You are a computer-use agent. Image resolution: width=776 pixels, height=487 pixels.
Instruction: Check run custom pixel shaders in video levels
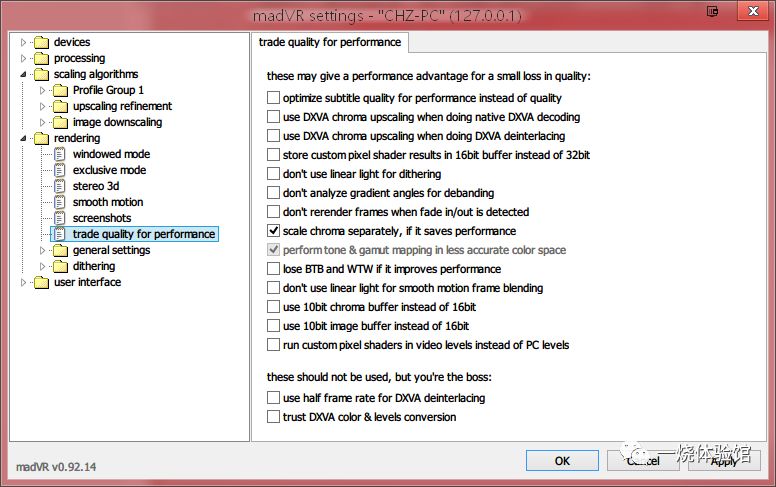pos(273,344)
